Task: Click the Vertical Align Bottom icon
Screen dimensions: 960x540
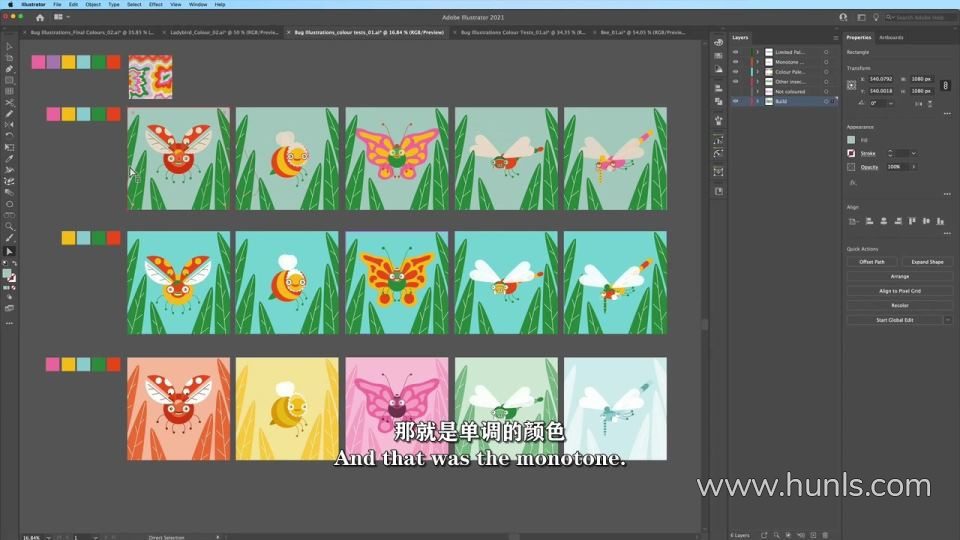Action: [940, 221]
